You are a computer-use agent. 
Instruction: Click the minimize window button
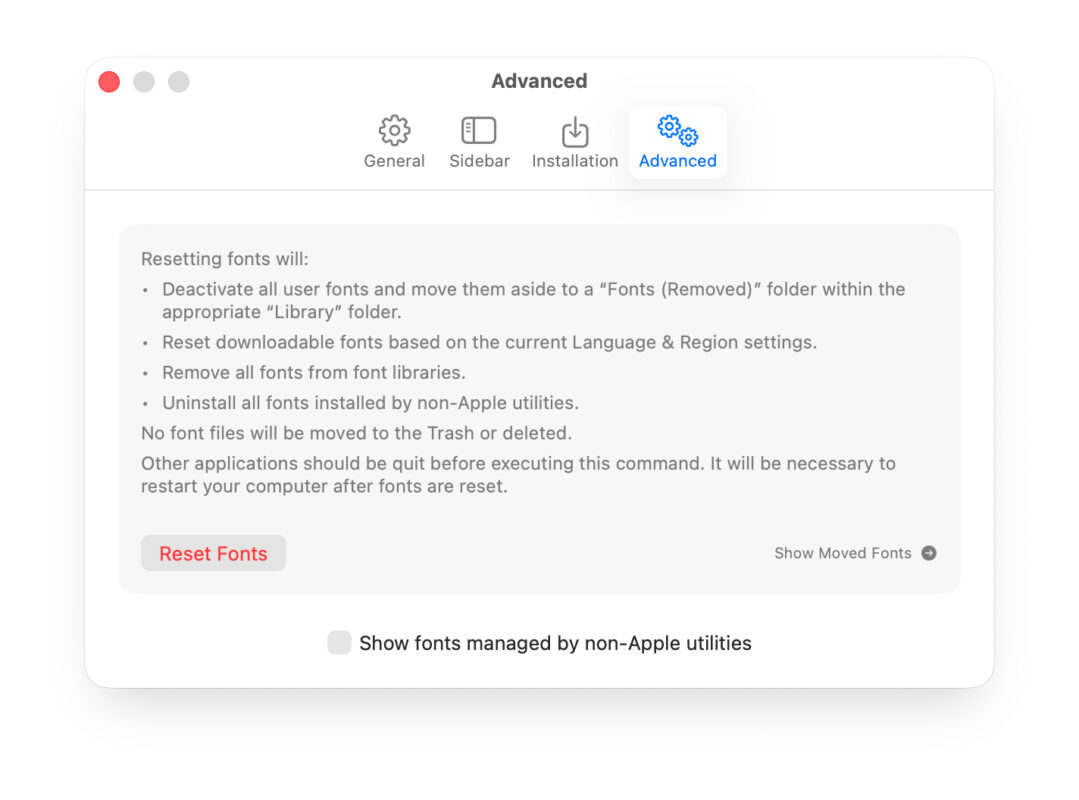coord(144,82)
